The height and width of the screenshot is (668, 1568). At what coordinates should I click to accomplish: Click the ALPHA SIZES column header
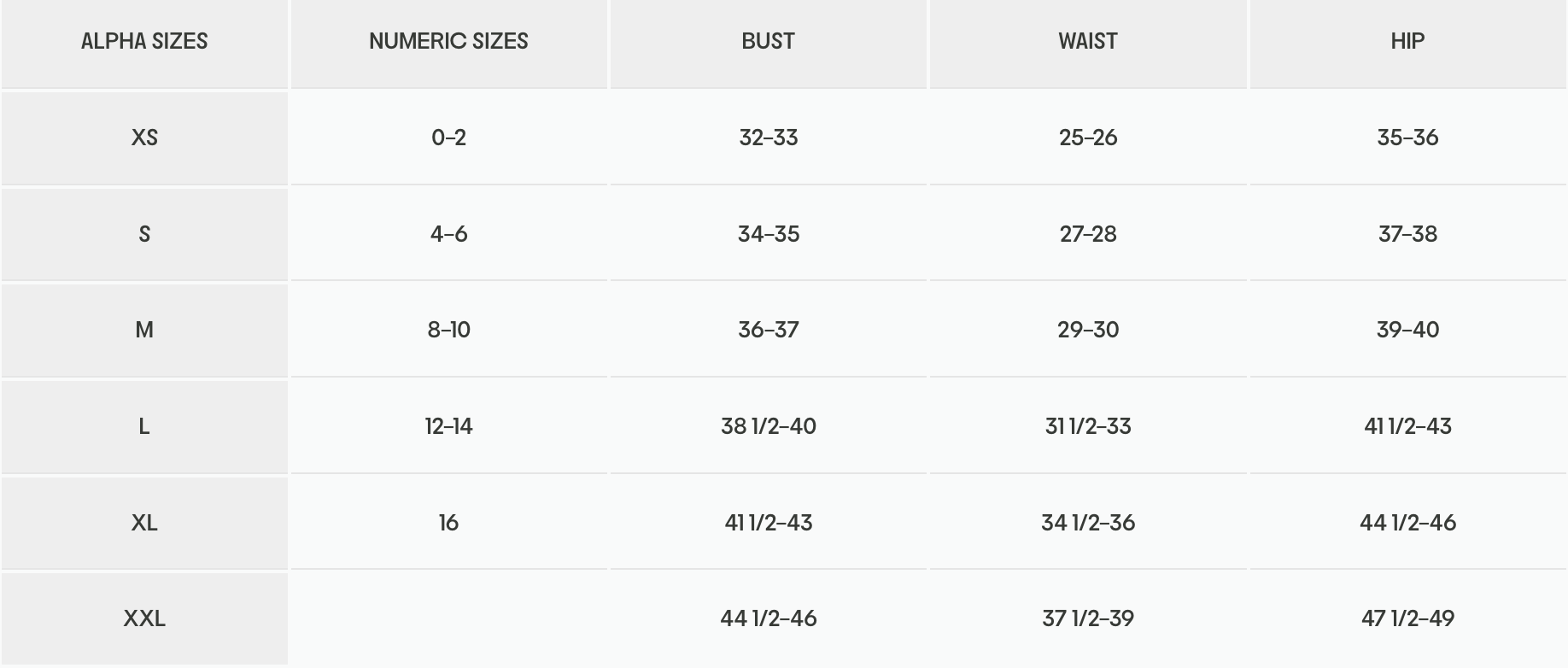click(144, 41)
